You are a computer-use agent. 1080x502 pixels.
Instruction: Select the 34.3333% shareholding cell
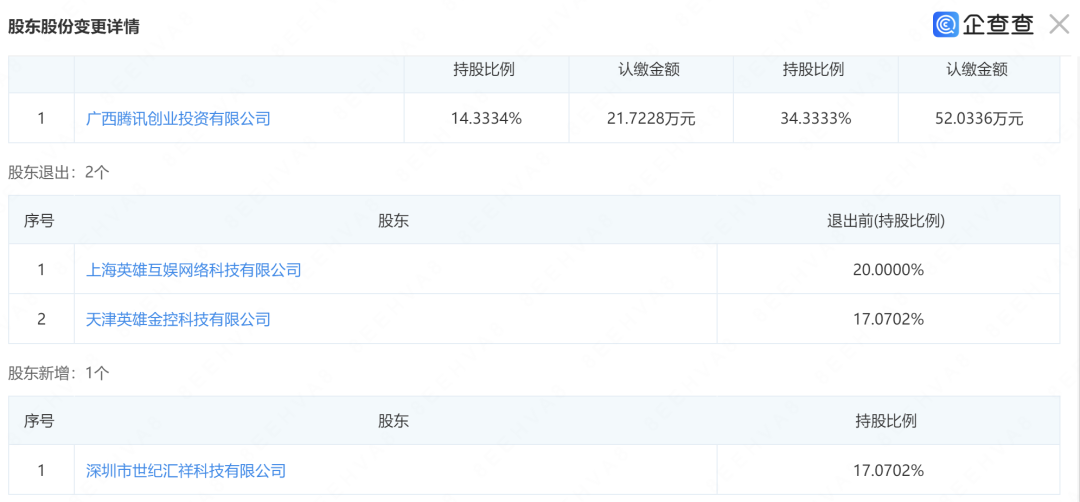[815, 118]
